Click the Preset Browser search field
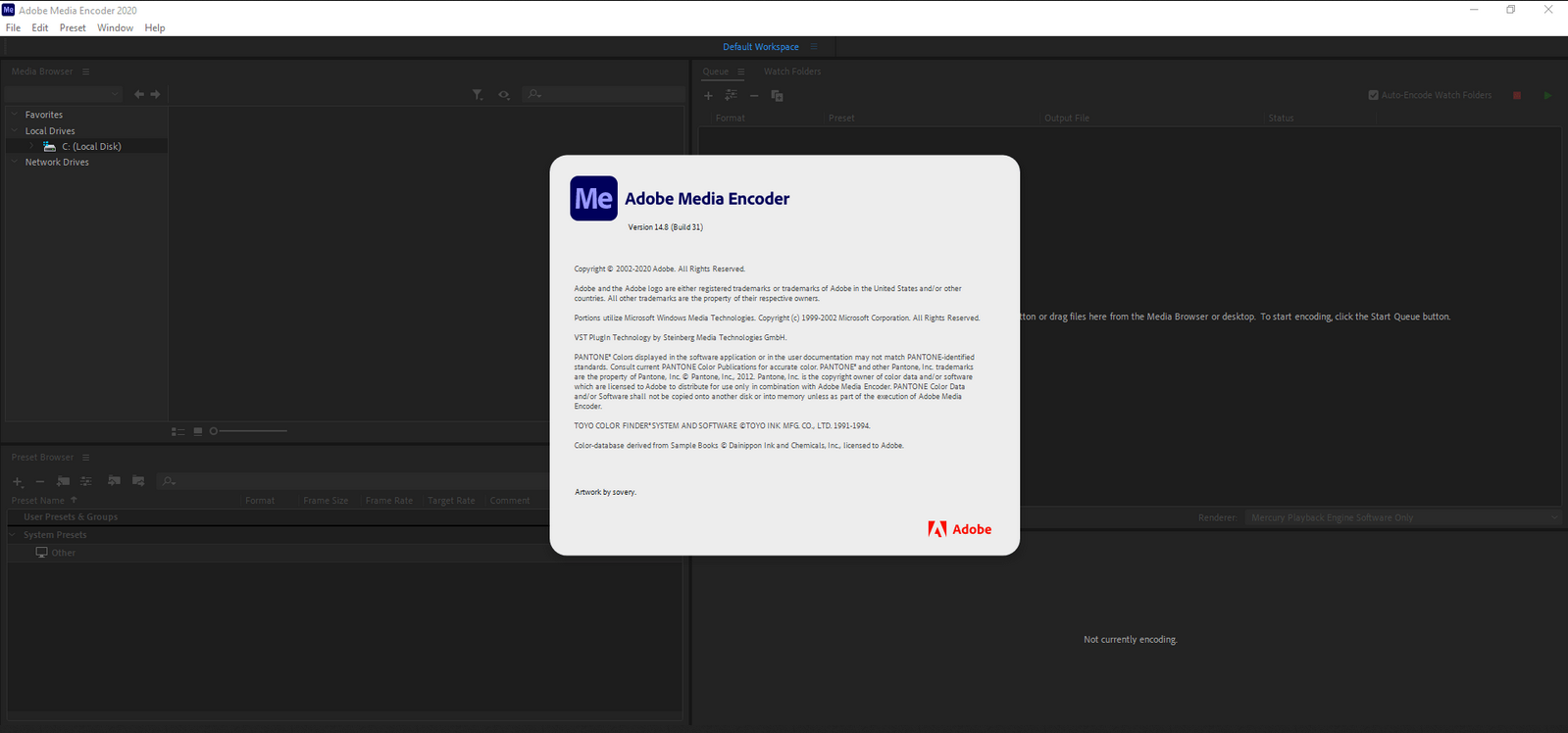 click(x=353, y=481)
